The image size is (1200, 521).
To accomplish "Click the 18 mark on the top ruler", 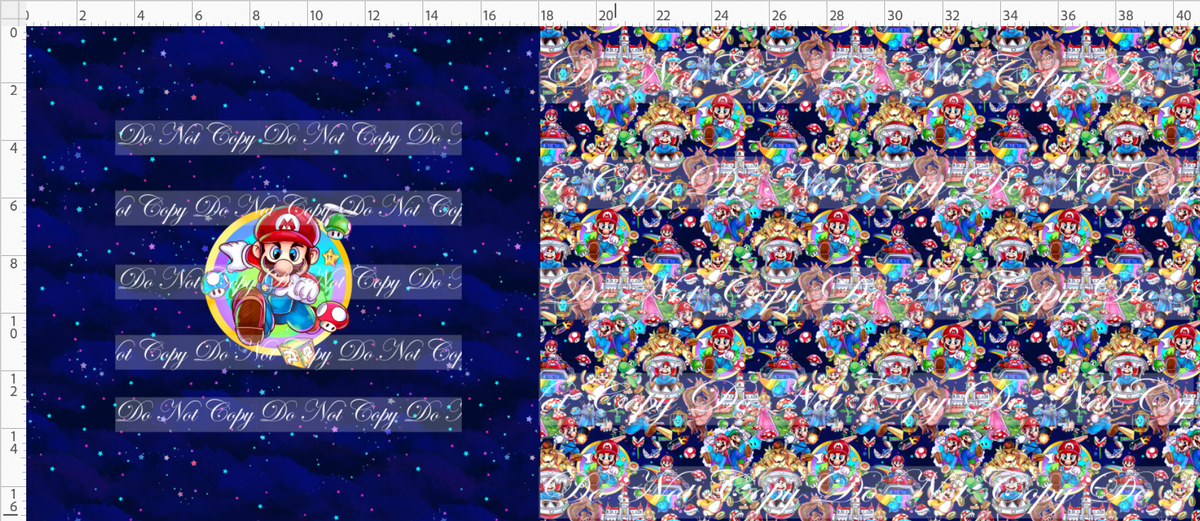I will point(547,16).
